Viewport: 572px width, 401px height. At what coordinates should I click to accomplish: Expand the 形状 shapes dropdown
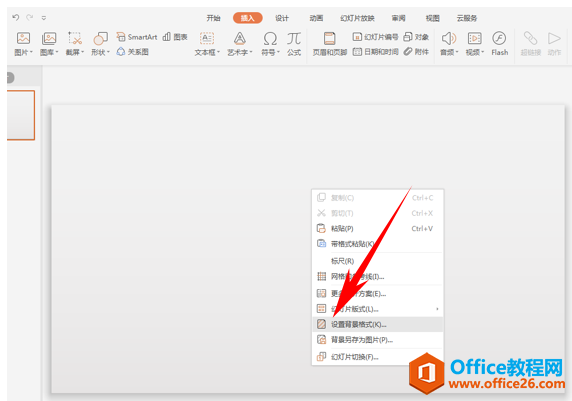coord(108,53)
